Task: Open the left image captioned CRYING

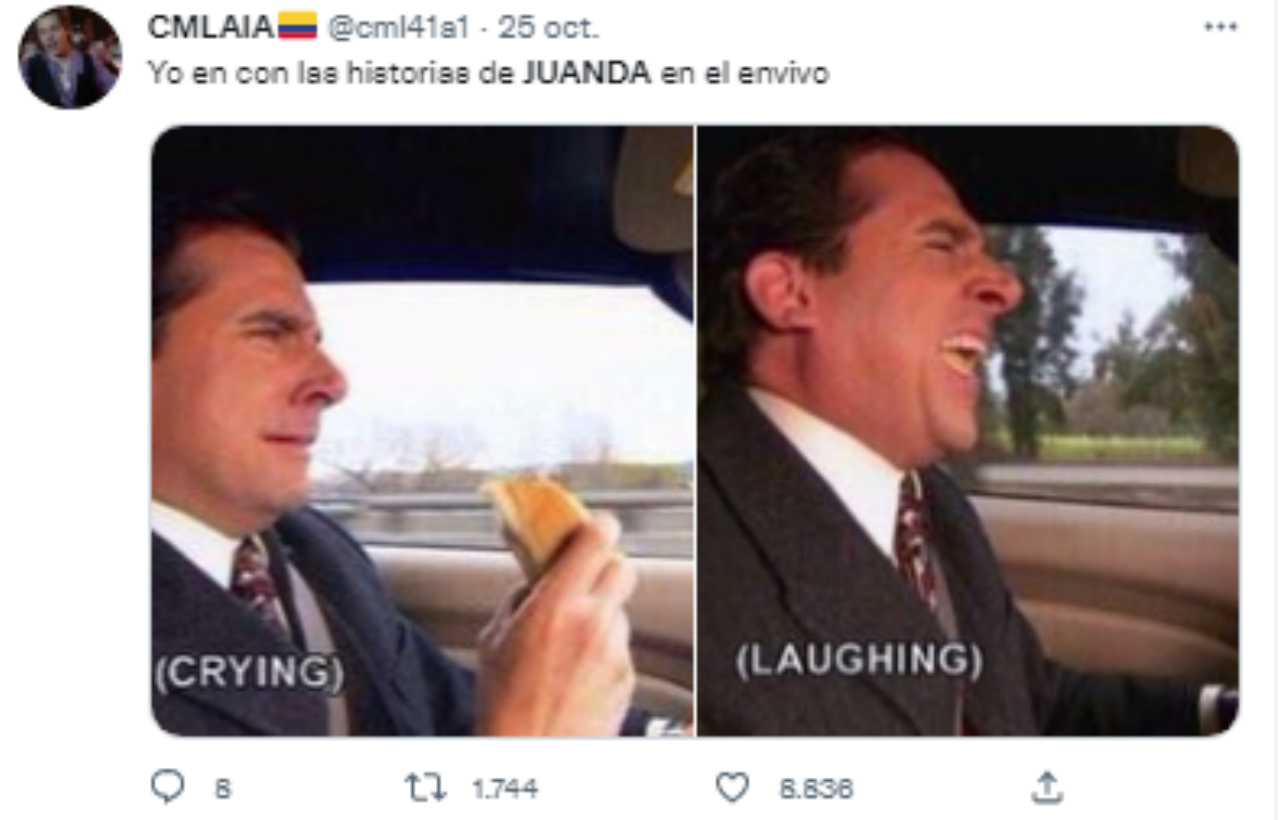Action: [422, 431]
